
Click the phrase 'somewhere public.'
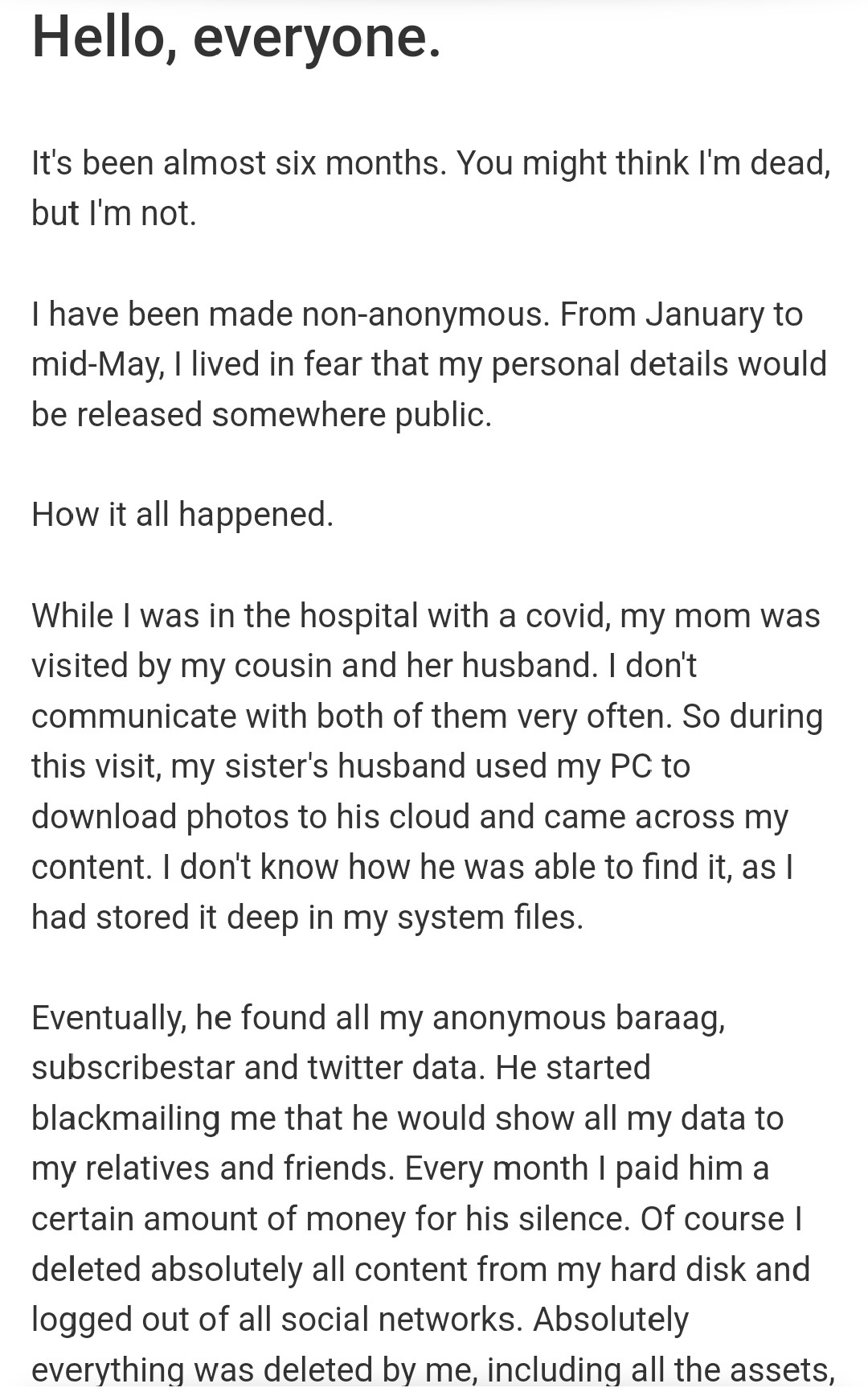click(351, 416)
